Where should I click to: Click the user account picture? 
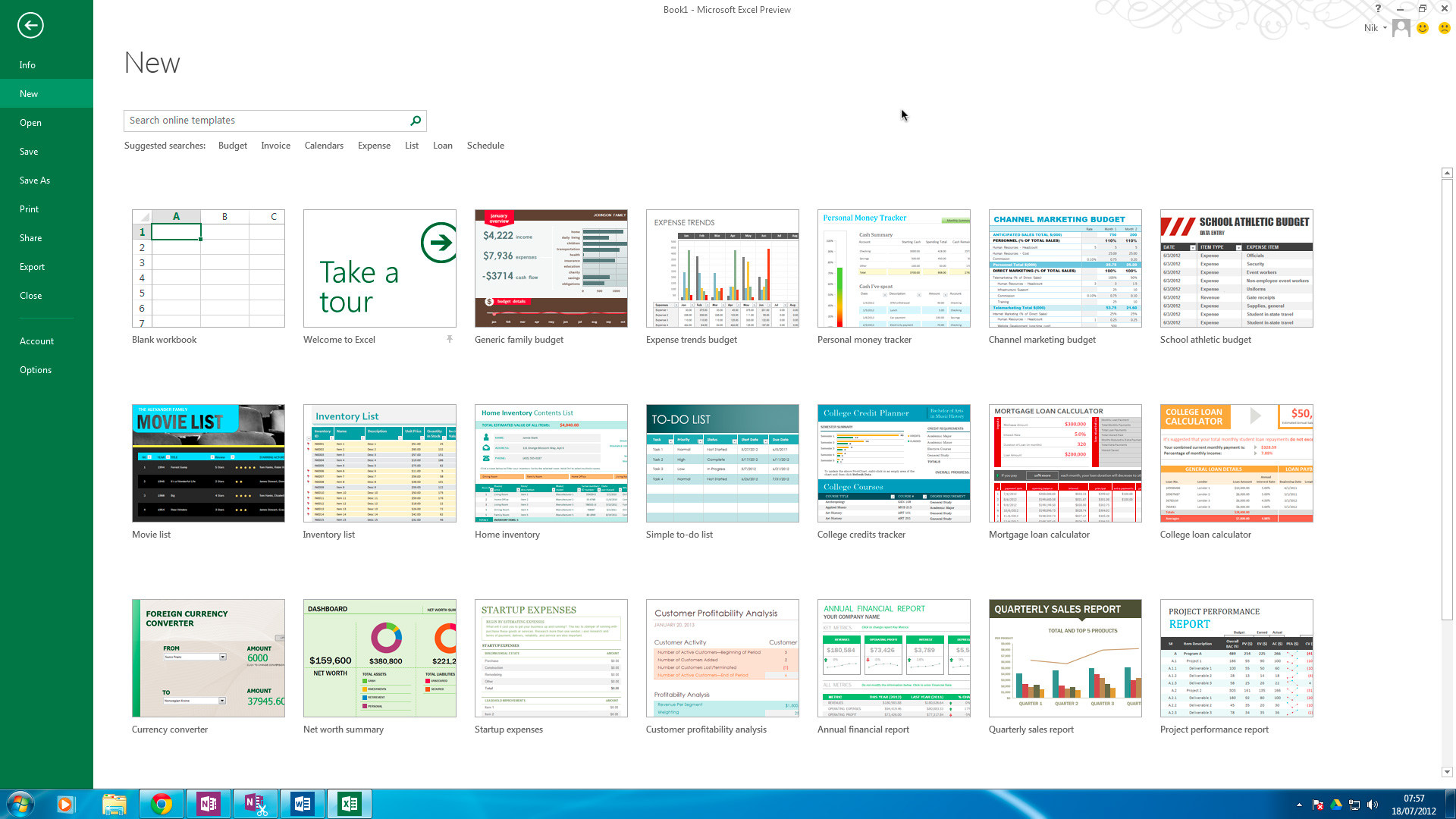pyautogui.click(x=1401, y=28)
